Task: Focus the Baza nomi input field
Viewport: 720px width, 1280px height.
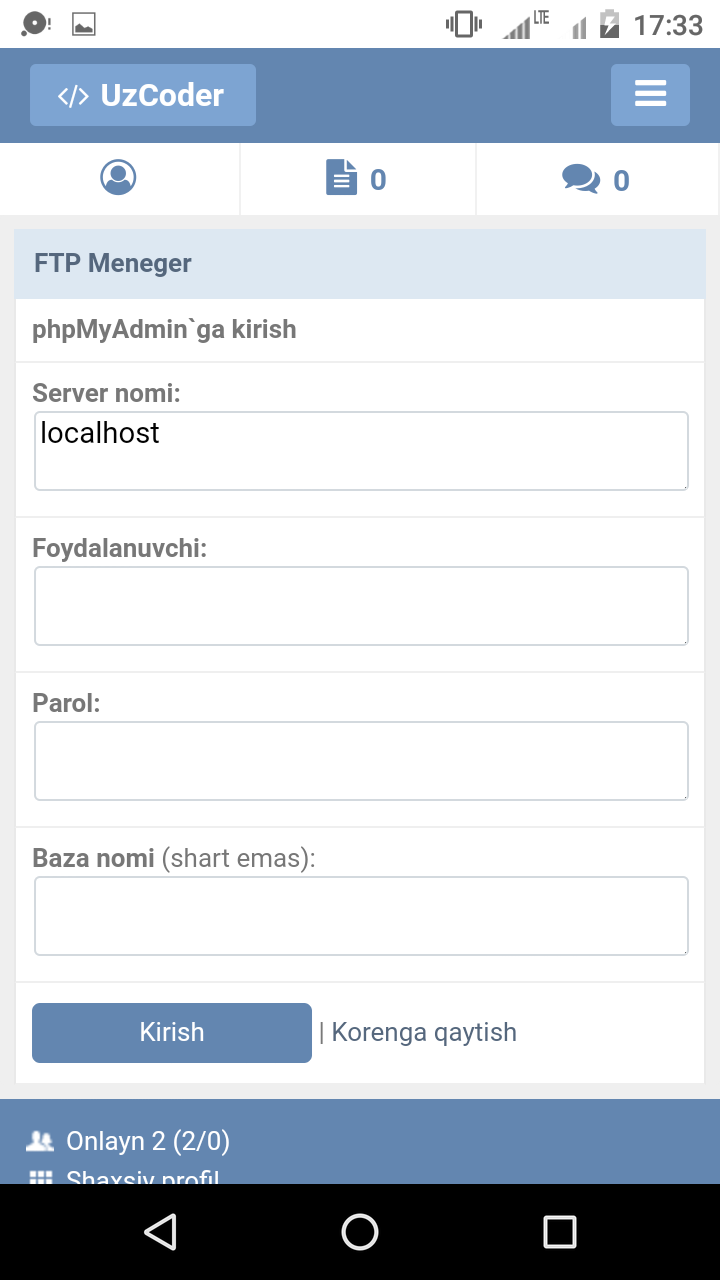Action: [x=361, y=916]
